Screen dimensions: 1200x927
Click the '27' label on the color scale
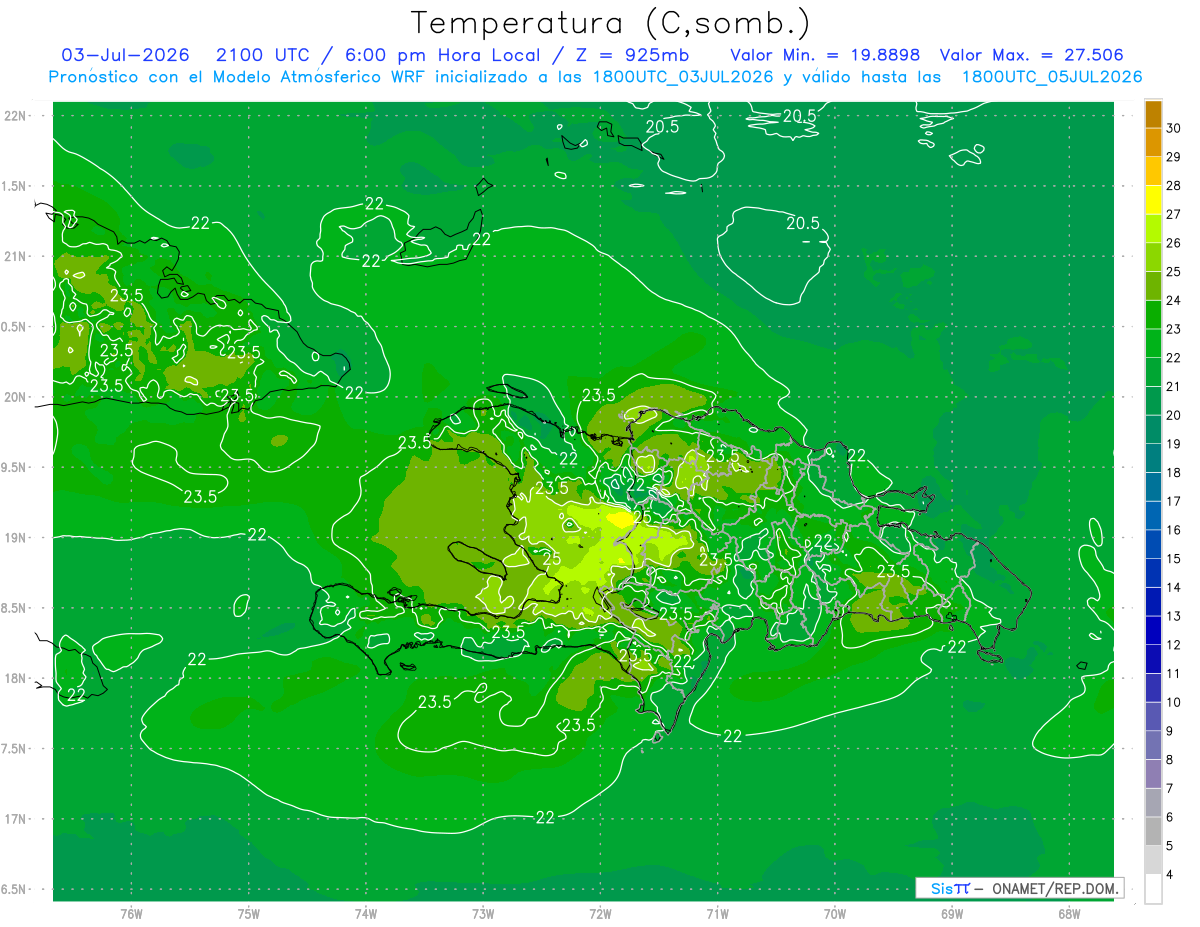1174,215
